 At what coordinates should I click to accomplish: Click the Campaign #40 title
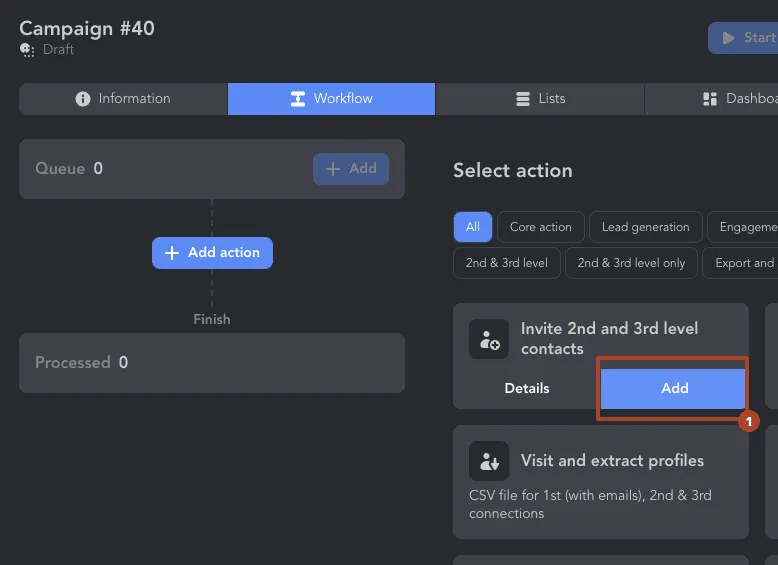[x=87, y=28]
